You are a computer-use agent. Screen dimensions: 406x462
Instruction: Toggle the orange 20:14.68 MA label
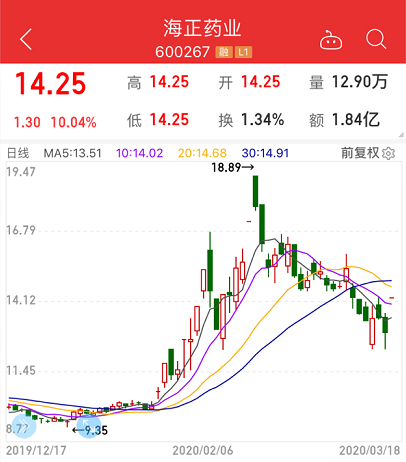pyautogui.click(x=202, y=153)
